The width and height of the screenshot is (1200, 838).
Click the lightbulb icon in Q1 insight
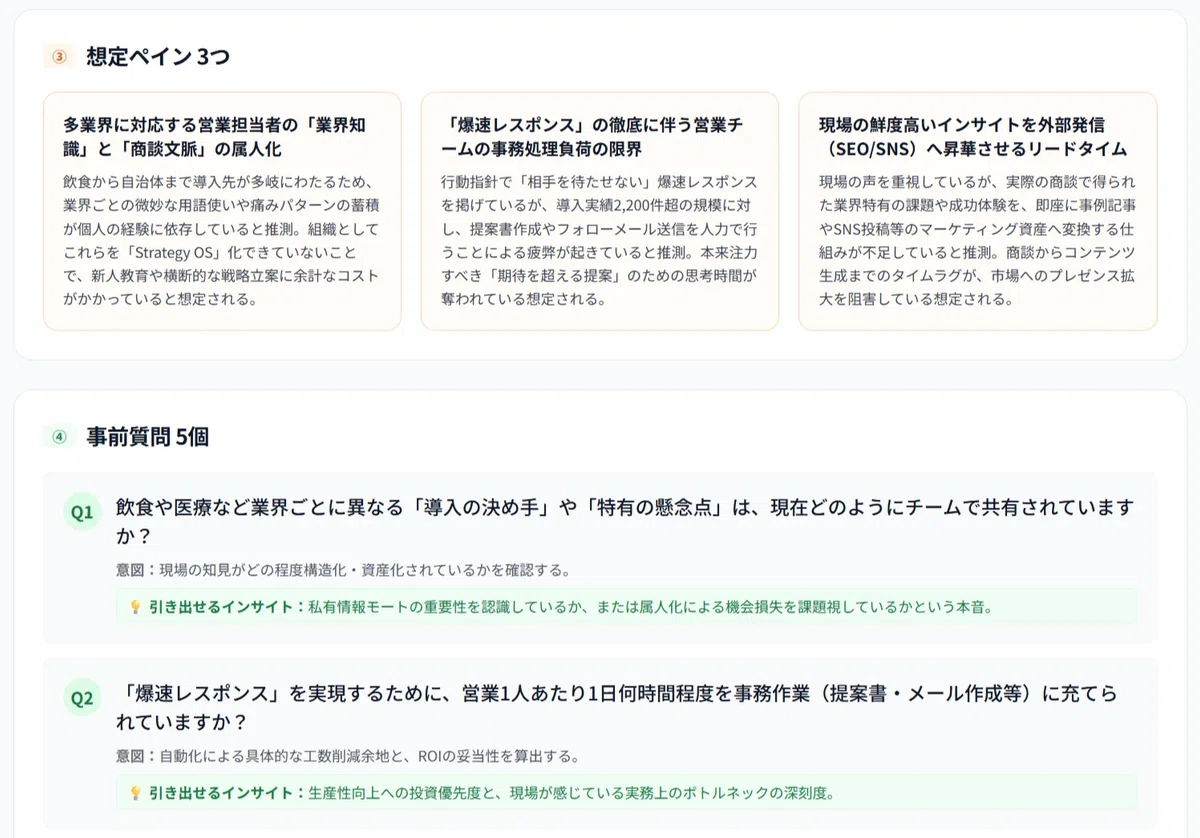click(x=136, y=607)
